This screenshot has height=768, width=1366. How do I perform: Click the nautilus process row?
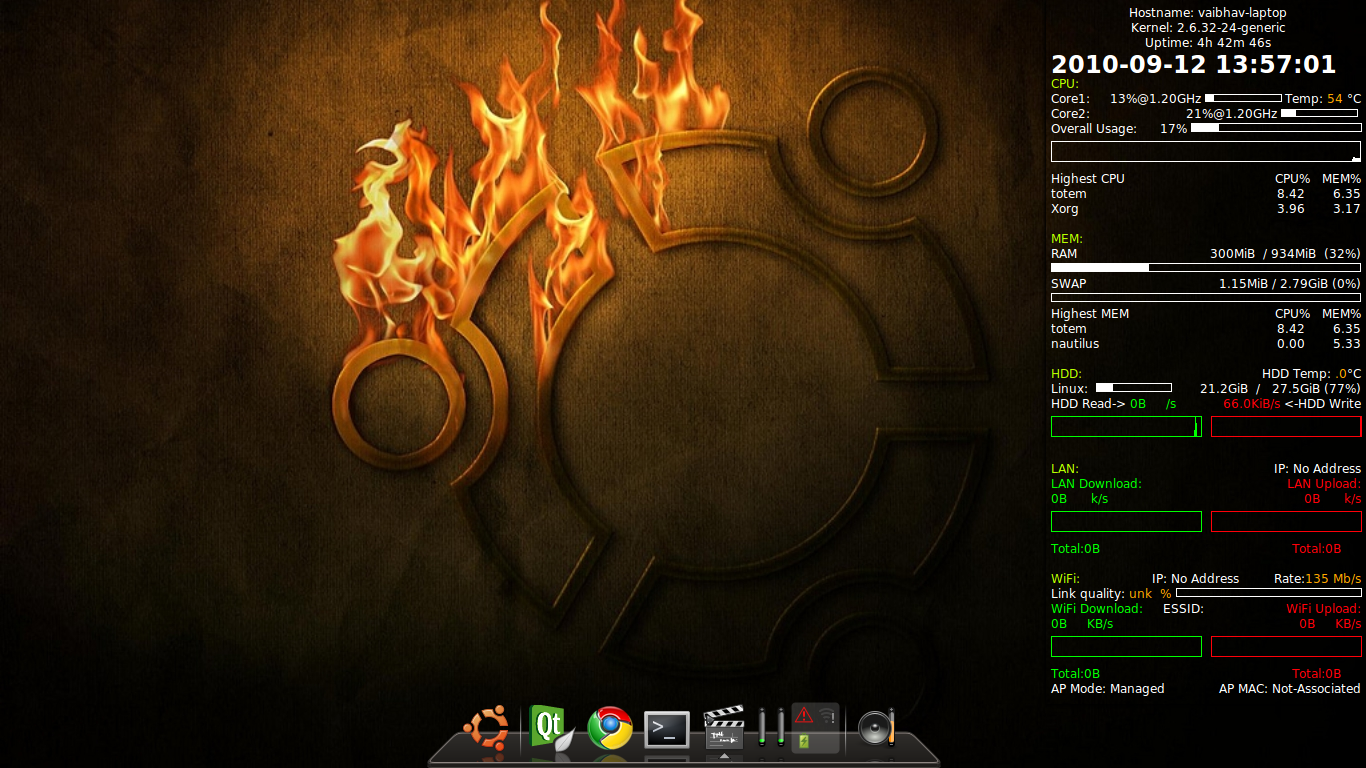1206,344
